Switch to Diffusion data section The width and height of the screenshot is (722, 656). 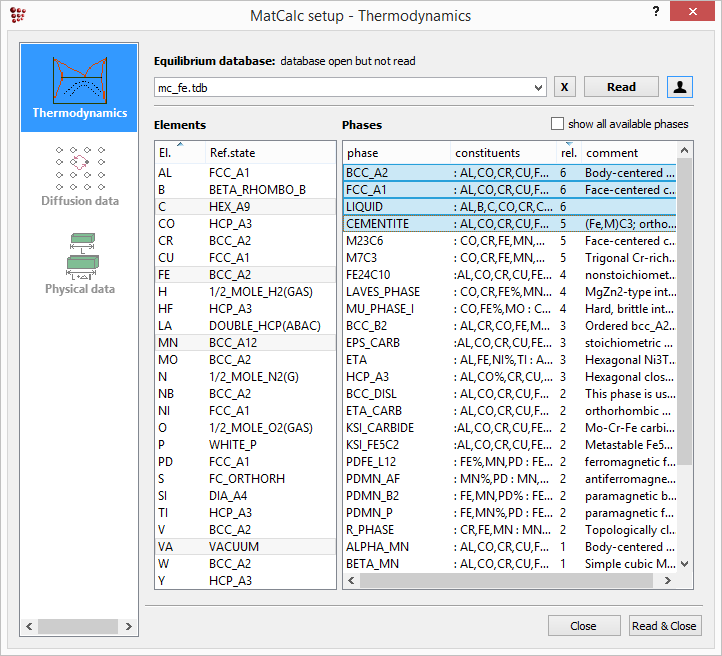click(x=79, y=176)
